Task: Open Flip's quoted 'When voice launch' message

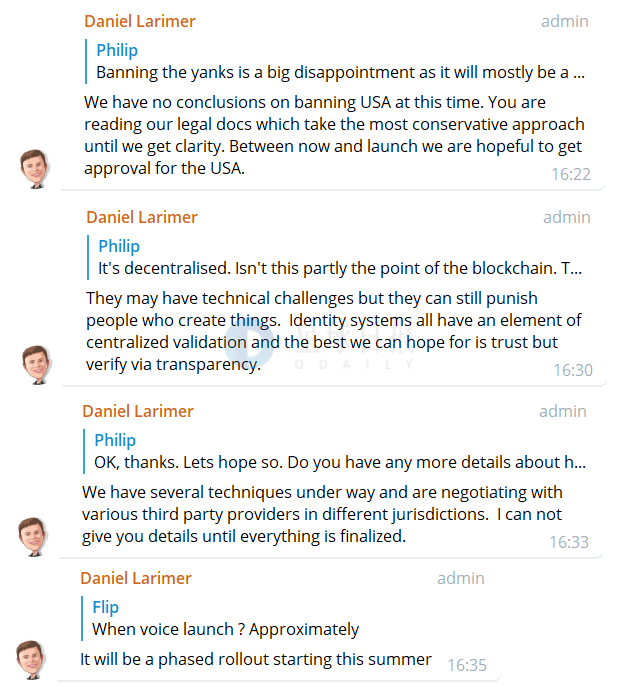Action: 220,618
